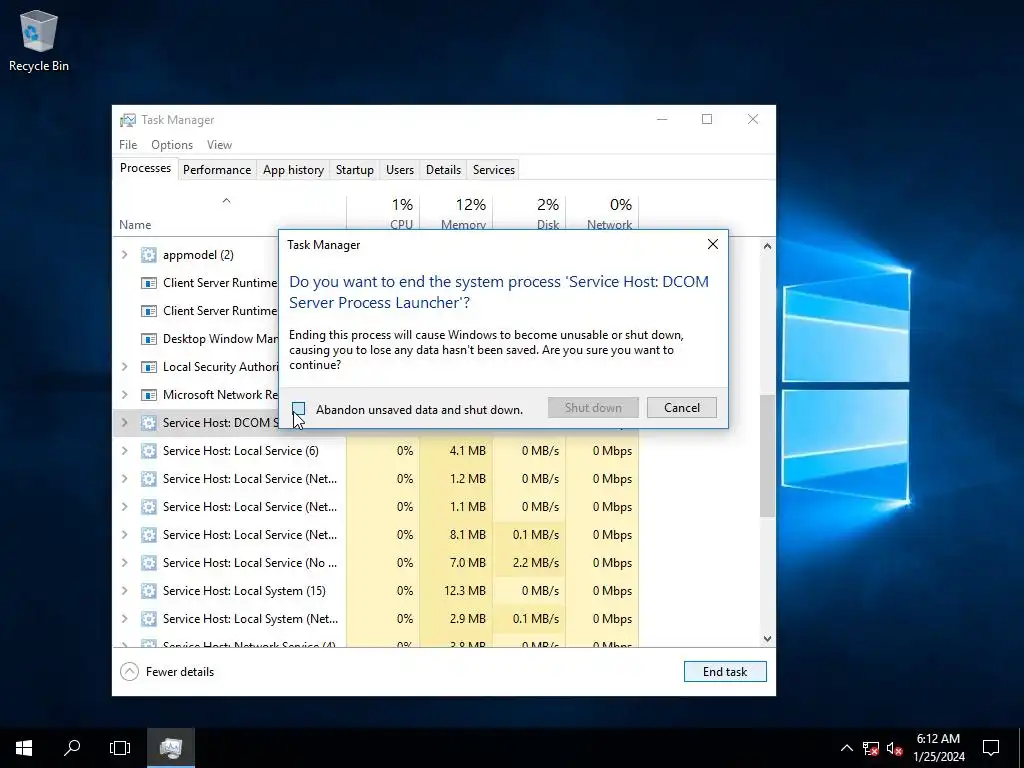Switch to the Startup tab
This screenshot has height=768, width=1024.
355,170
